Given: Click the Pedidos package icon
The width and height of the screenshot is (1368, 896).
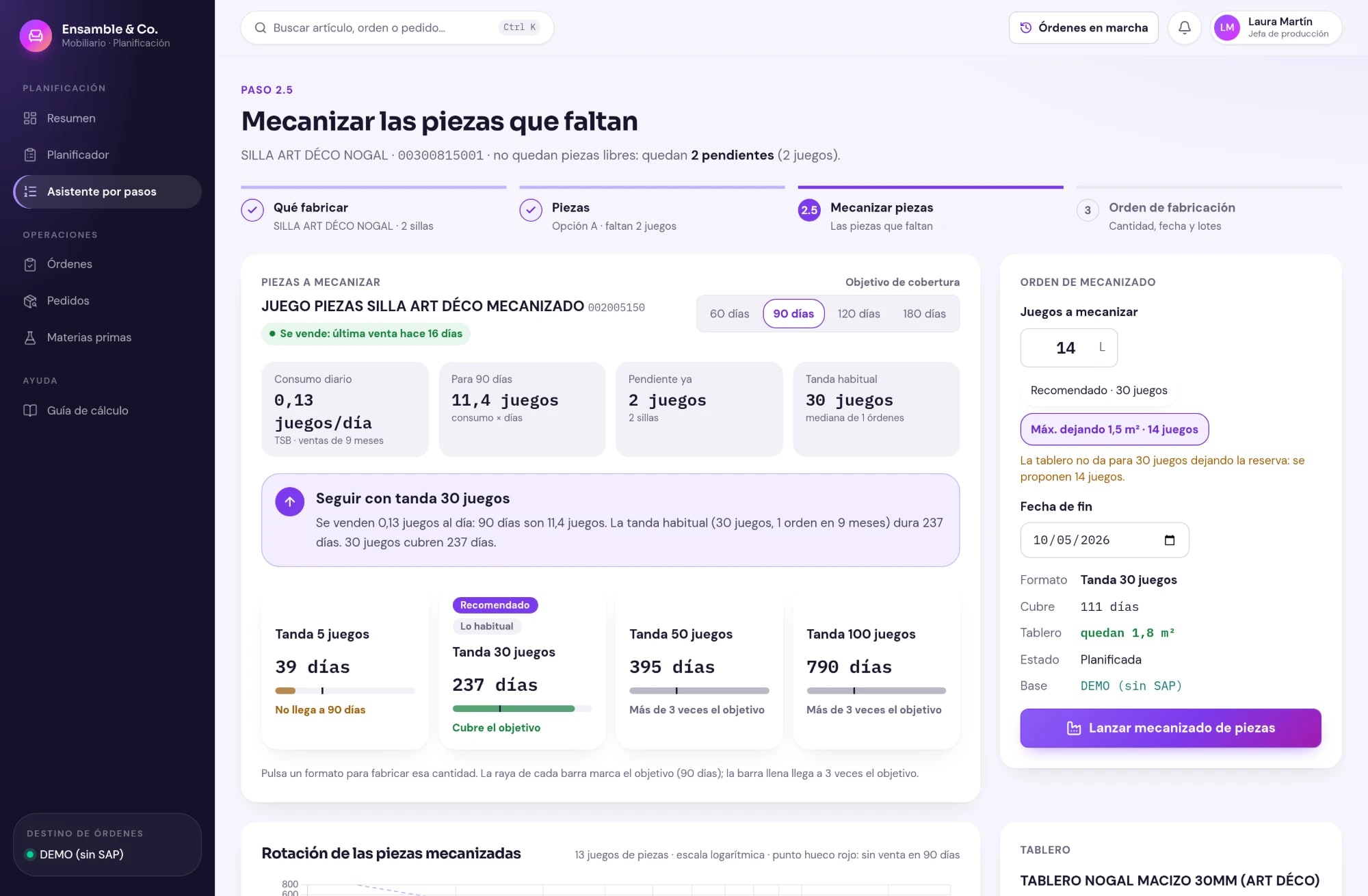Looking at the screenshot, I should (x=30, y=301).
